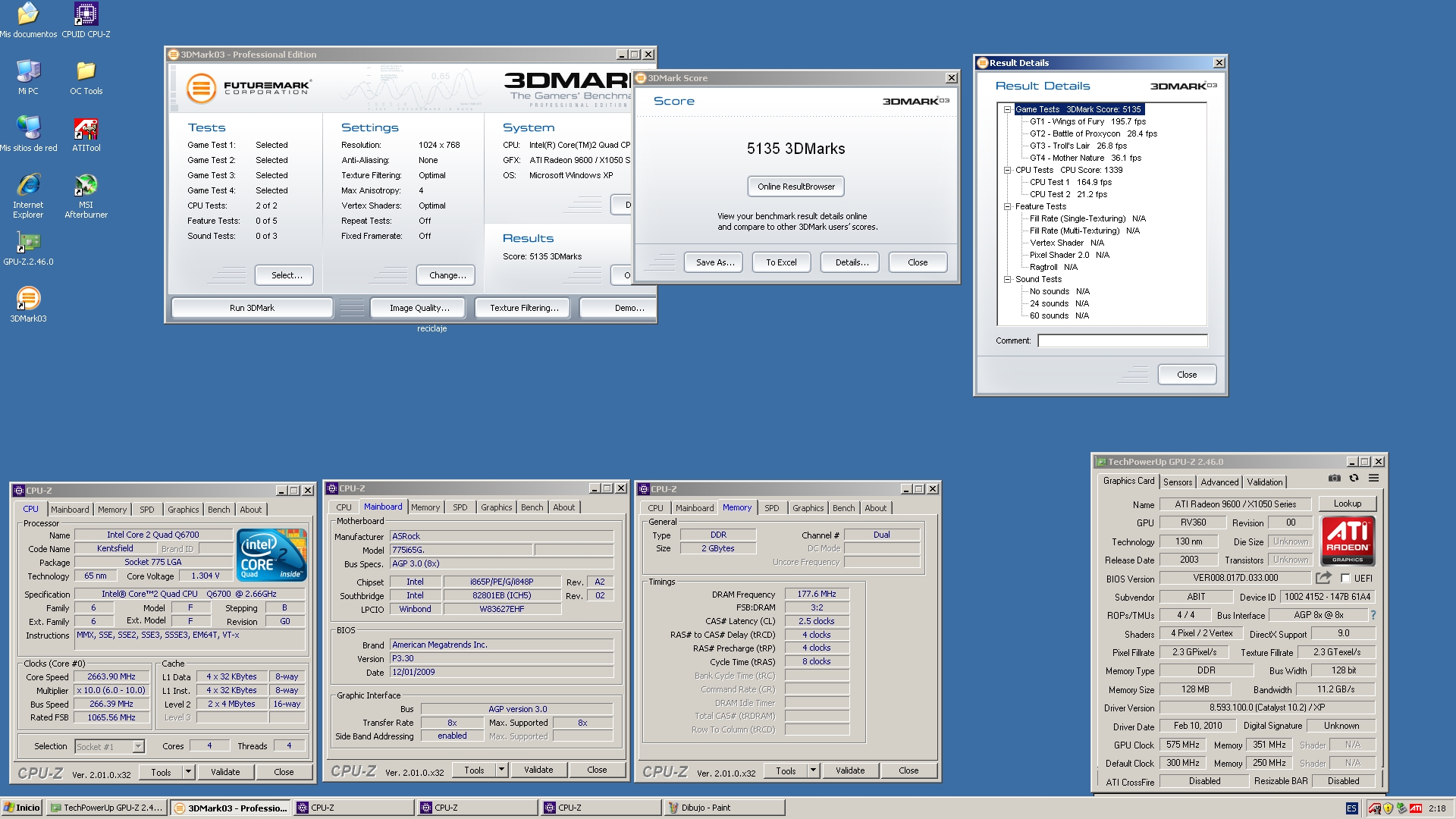This screenshot has width=1456, height=819.
Task: Switch to Validation tab in GPU-Z
Action: 1265,482
